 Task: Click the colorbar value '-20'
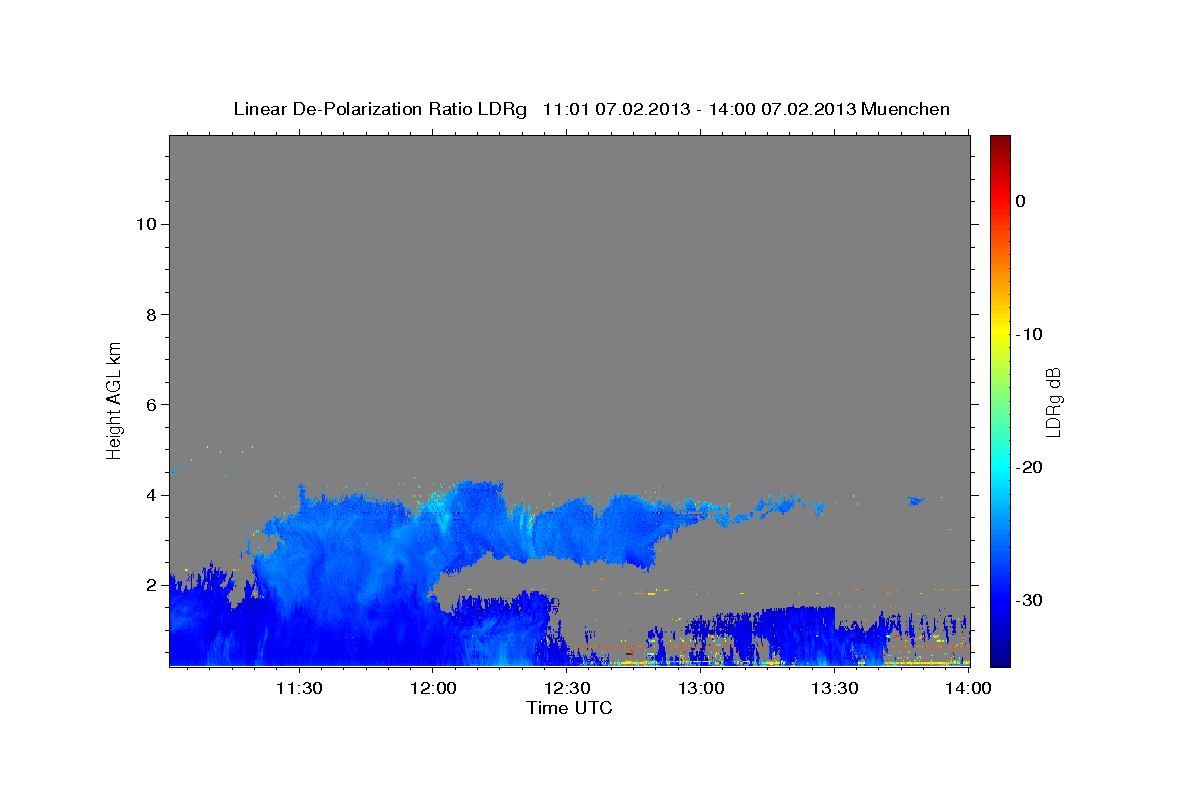[x=1030, y=467]
